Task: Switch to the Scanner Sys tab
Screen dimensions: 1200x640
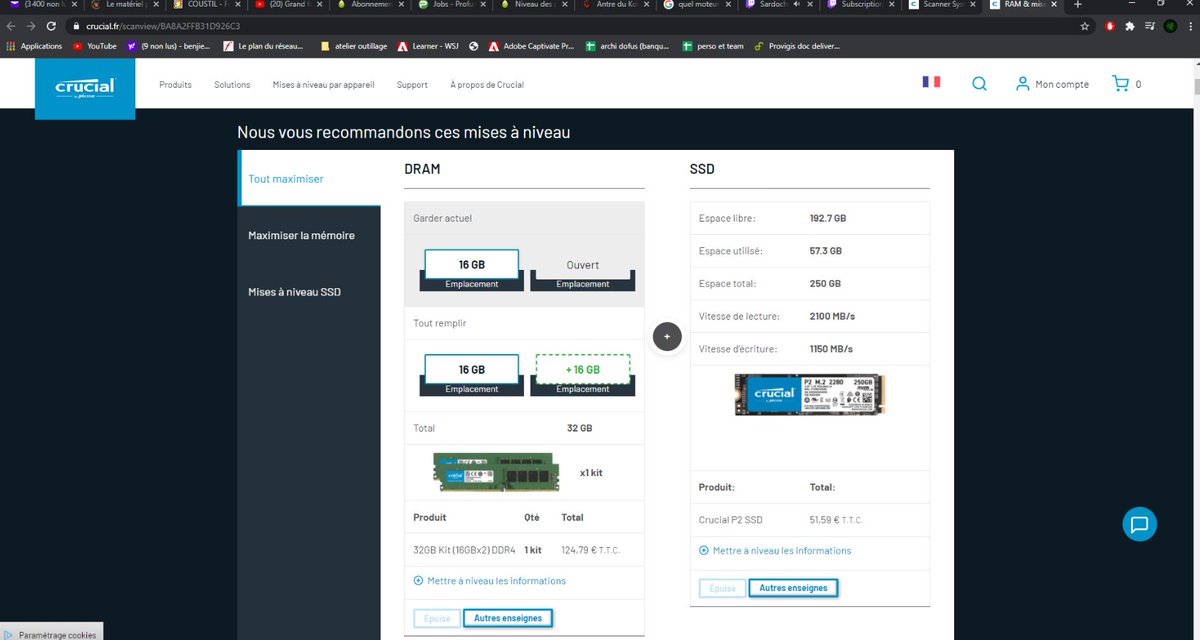Action: (x=941, y=5)
